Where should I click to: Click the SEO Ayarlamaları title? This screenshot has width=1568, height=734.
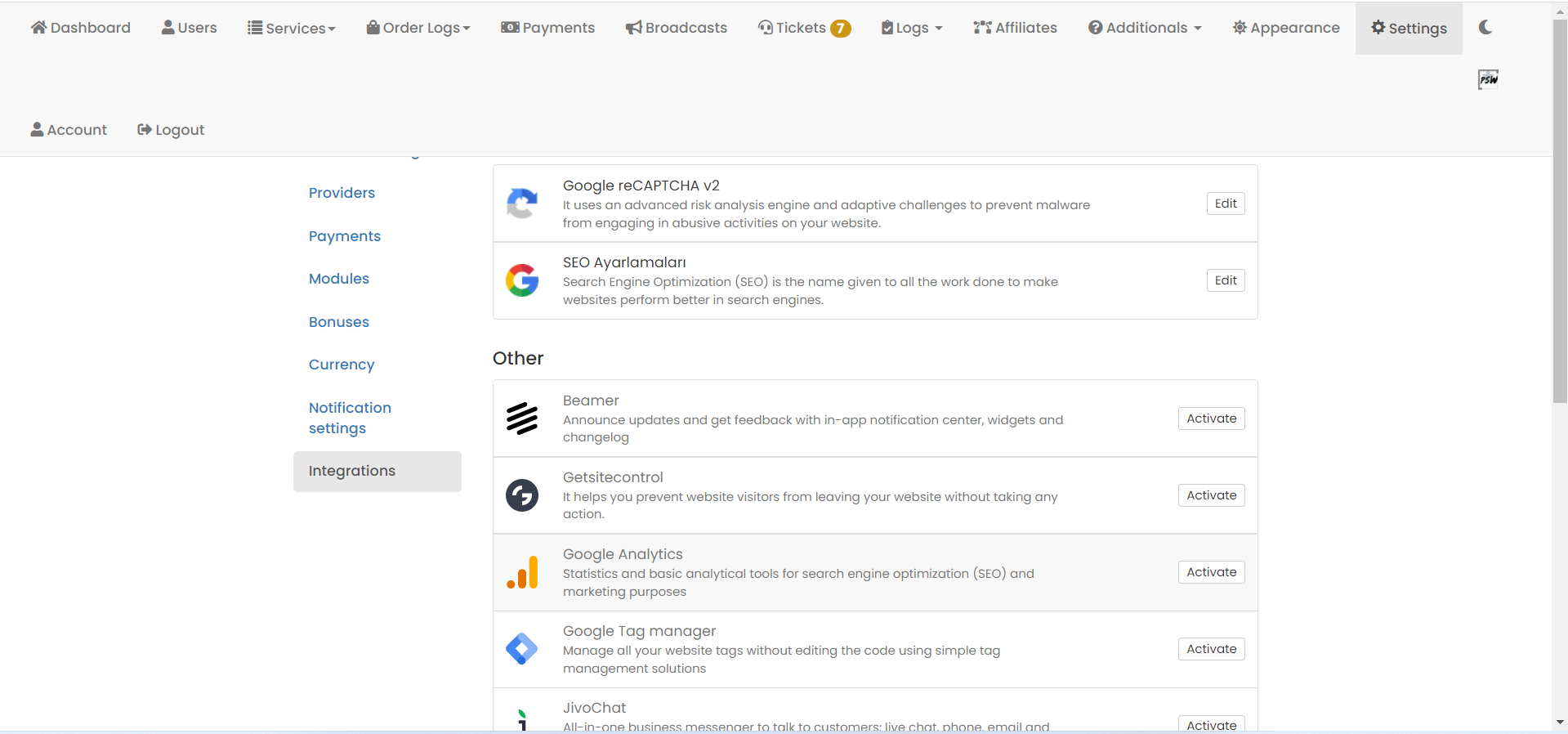click(x=624, y=262)
